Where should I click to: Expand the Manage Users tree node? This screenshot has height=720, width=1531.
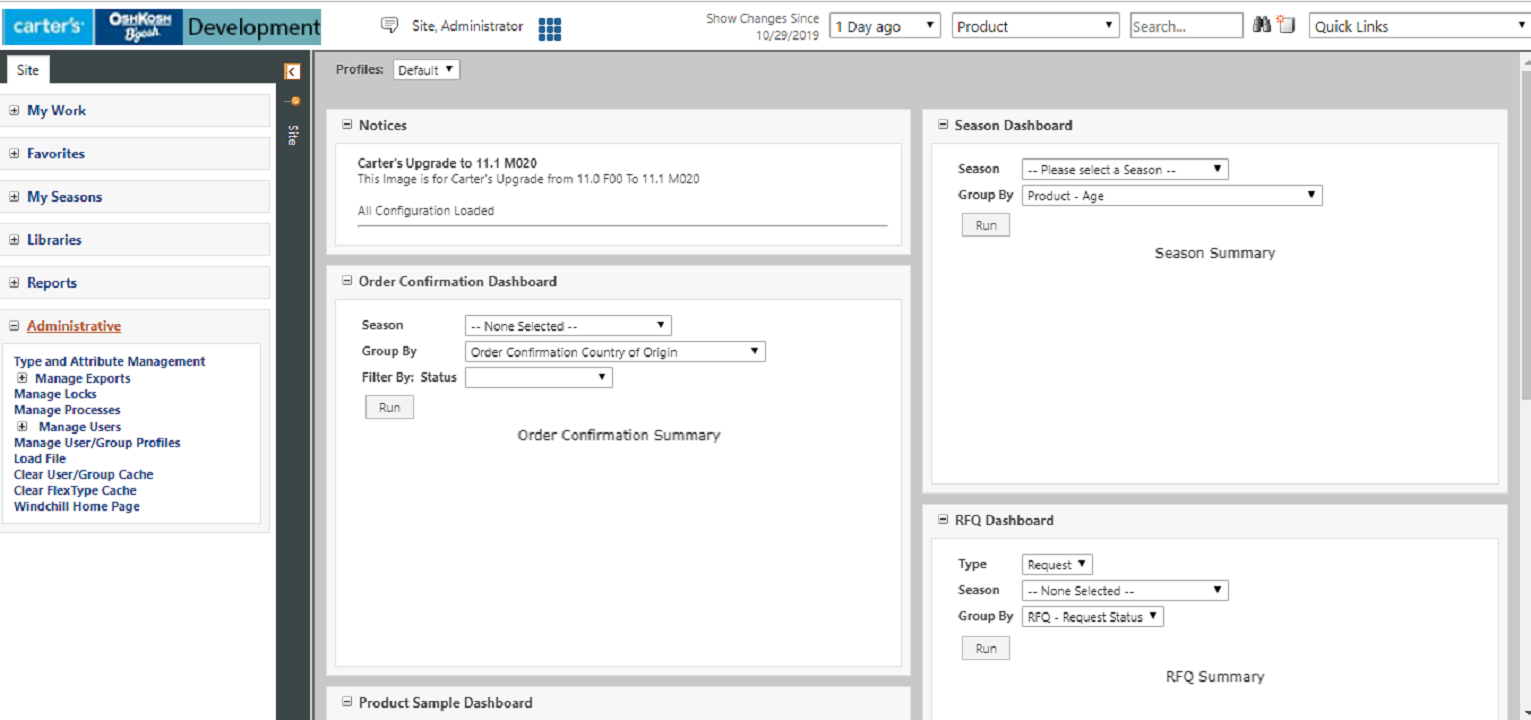pos(22,427)
